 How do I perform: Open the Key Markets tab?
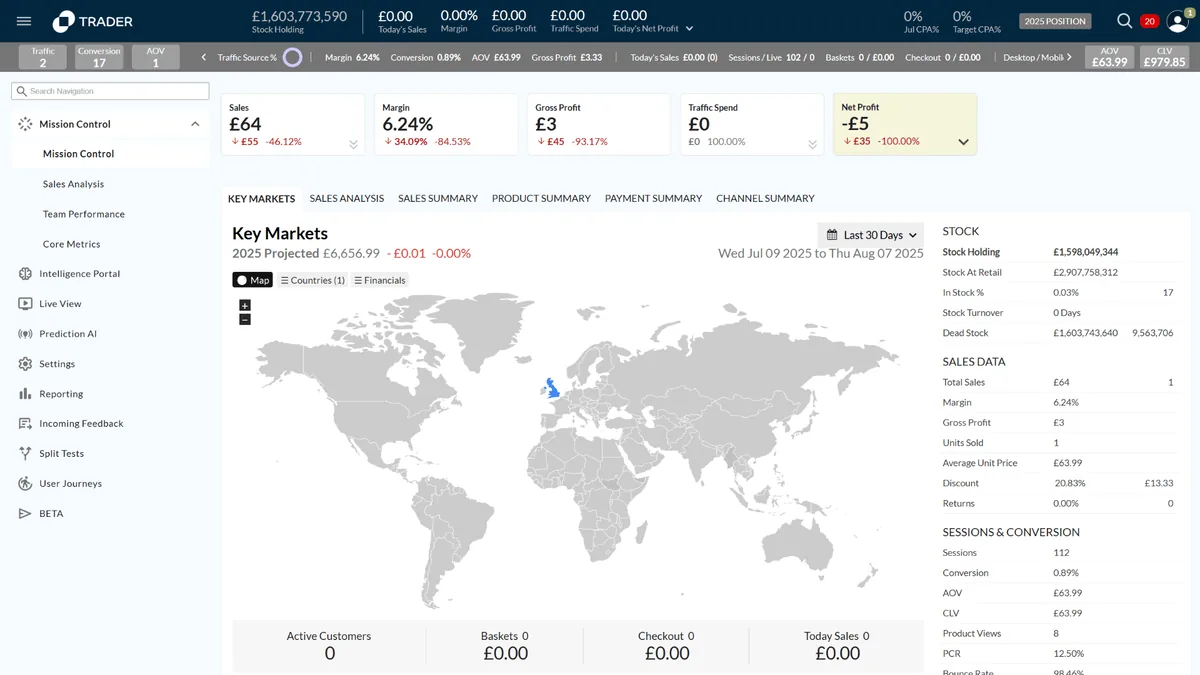(262, 198)
